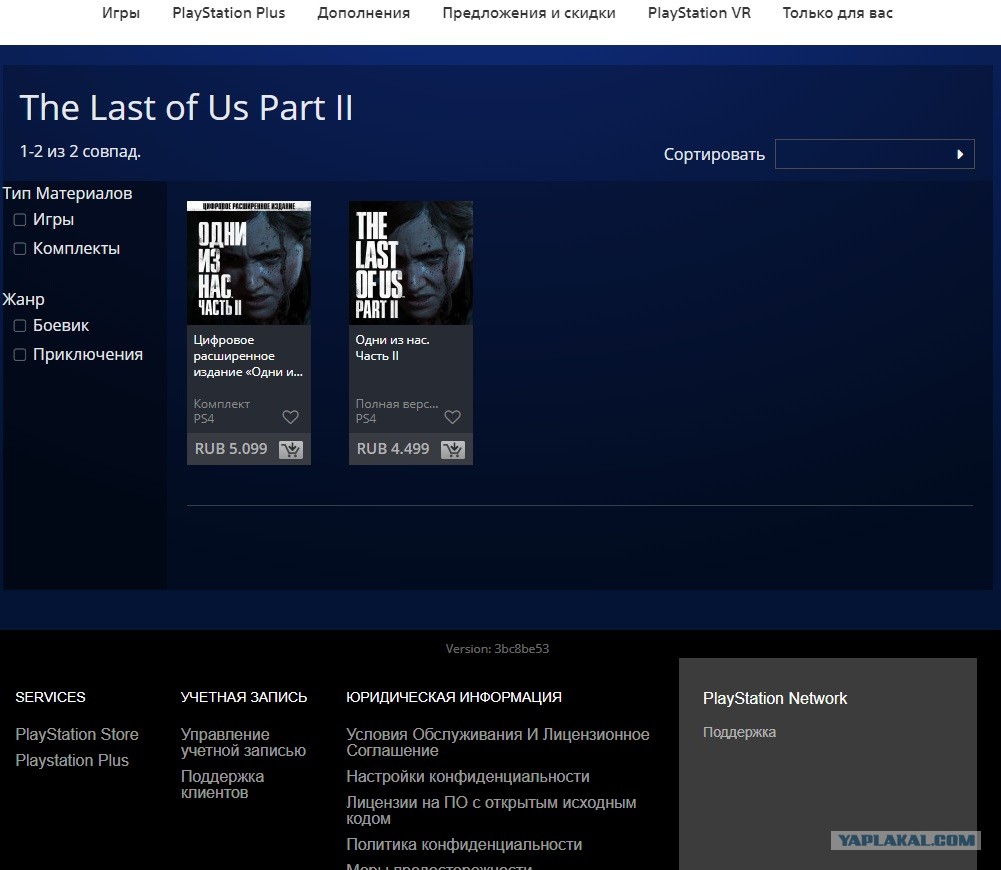
Task: Open Предложения и скидки menu item
Action: 529,13
